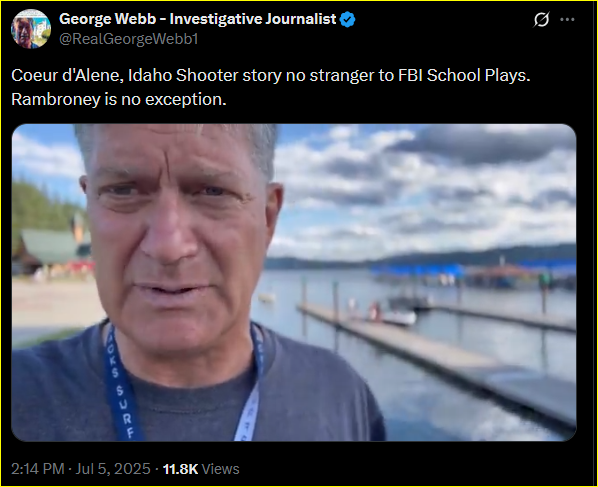Open the 11.8K Views count
Screen dimensions: 598x487
(x=201, y=469)
